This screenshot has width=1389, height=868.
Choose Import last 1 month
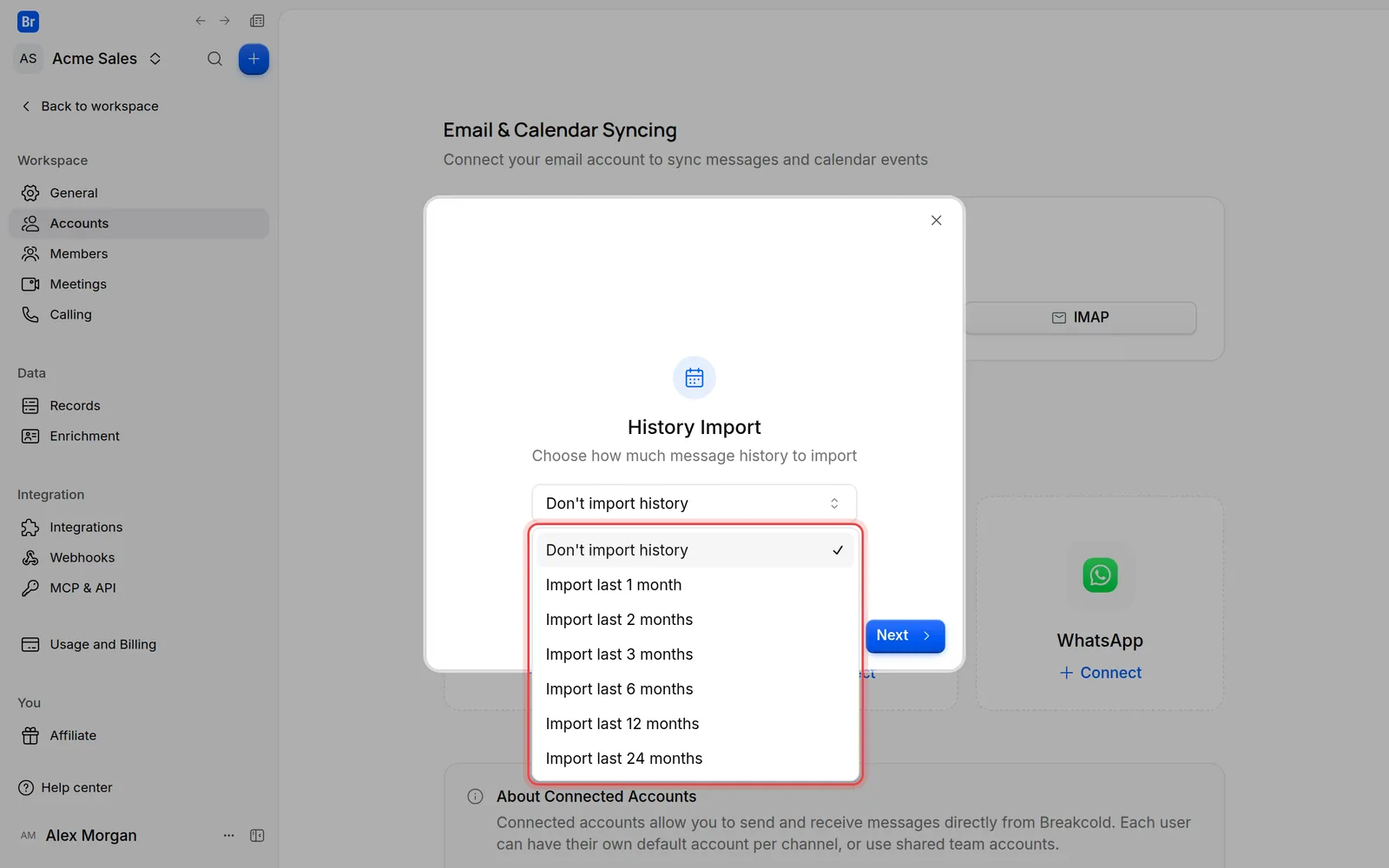(x=694, y=585)
